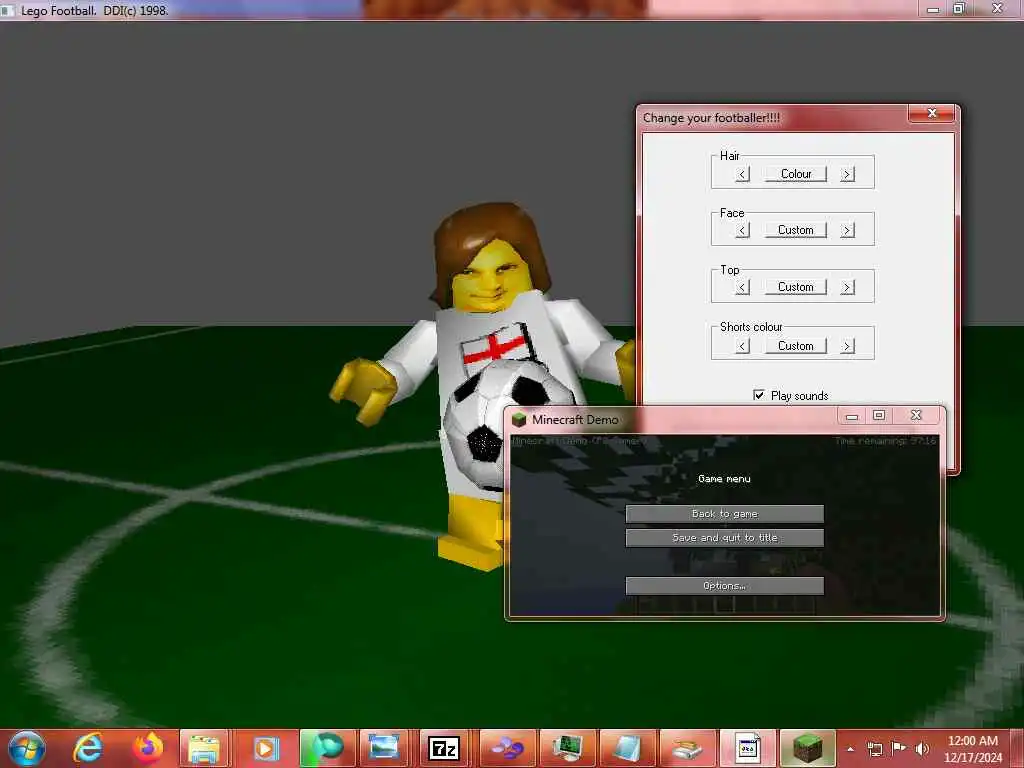Select next Top option arrow

point(847,287)
